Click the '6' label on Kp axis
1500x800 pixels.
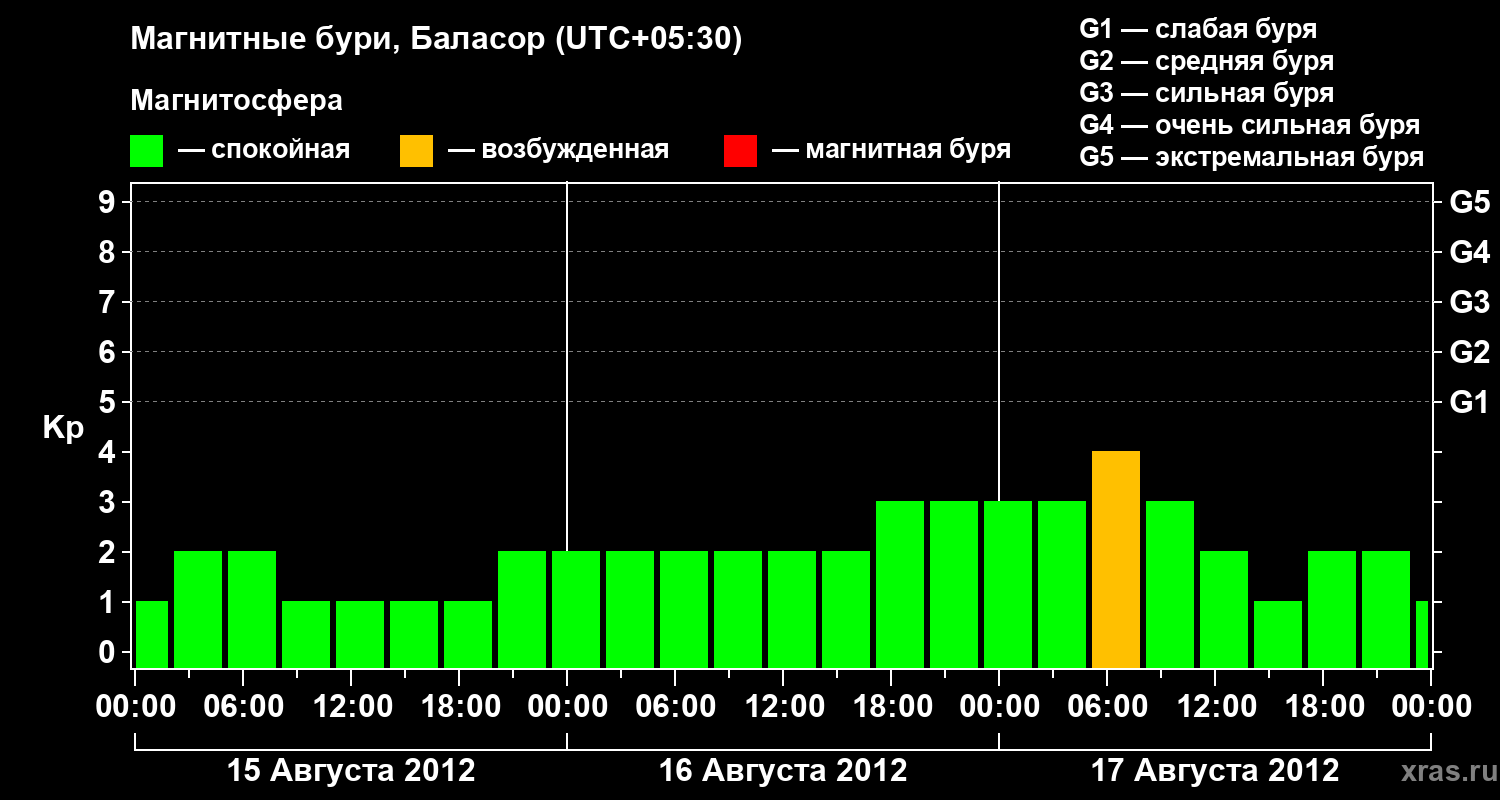click(x=109, y=352)
